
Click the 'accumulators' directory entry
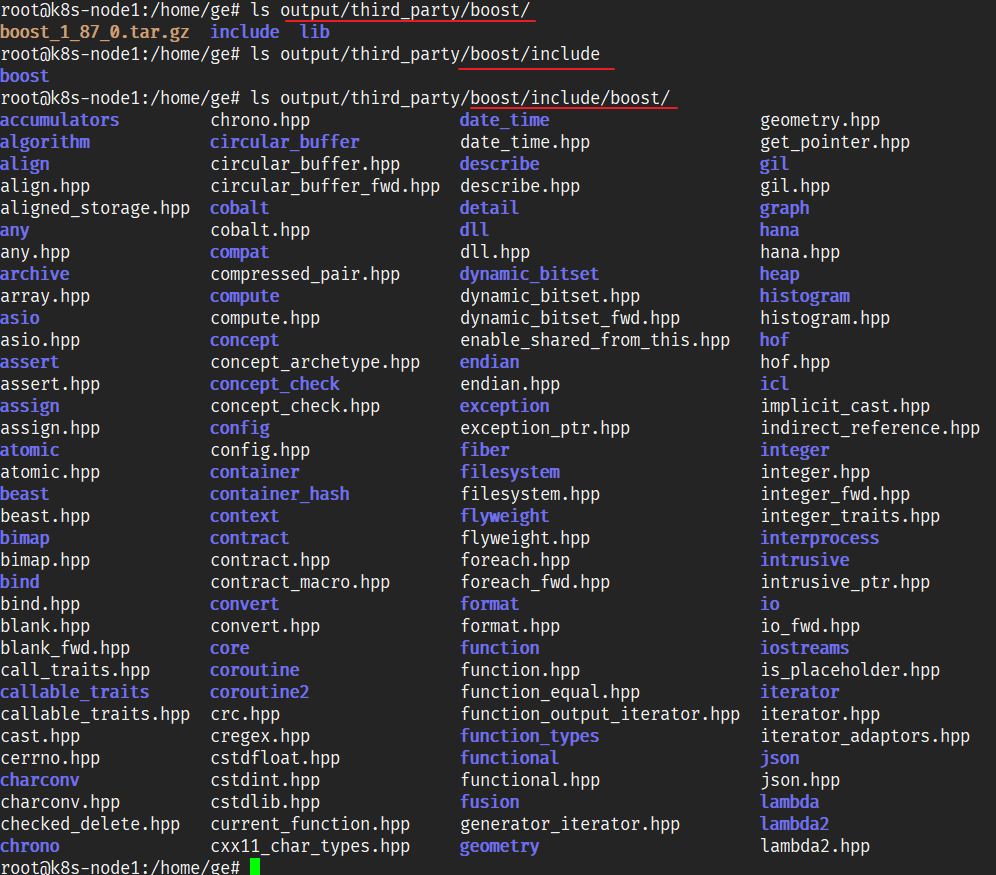60,120
